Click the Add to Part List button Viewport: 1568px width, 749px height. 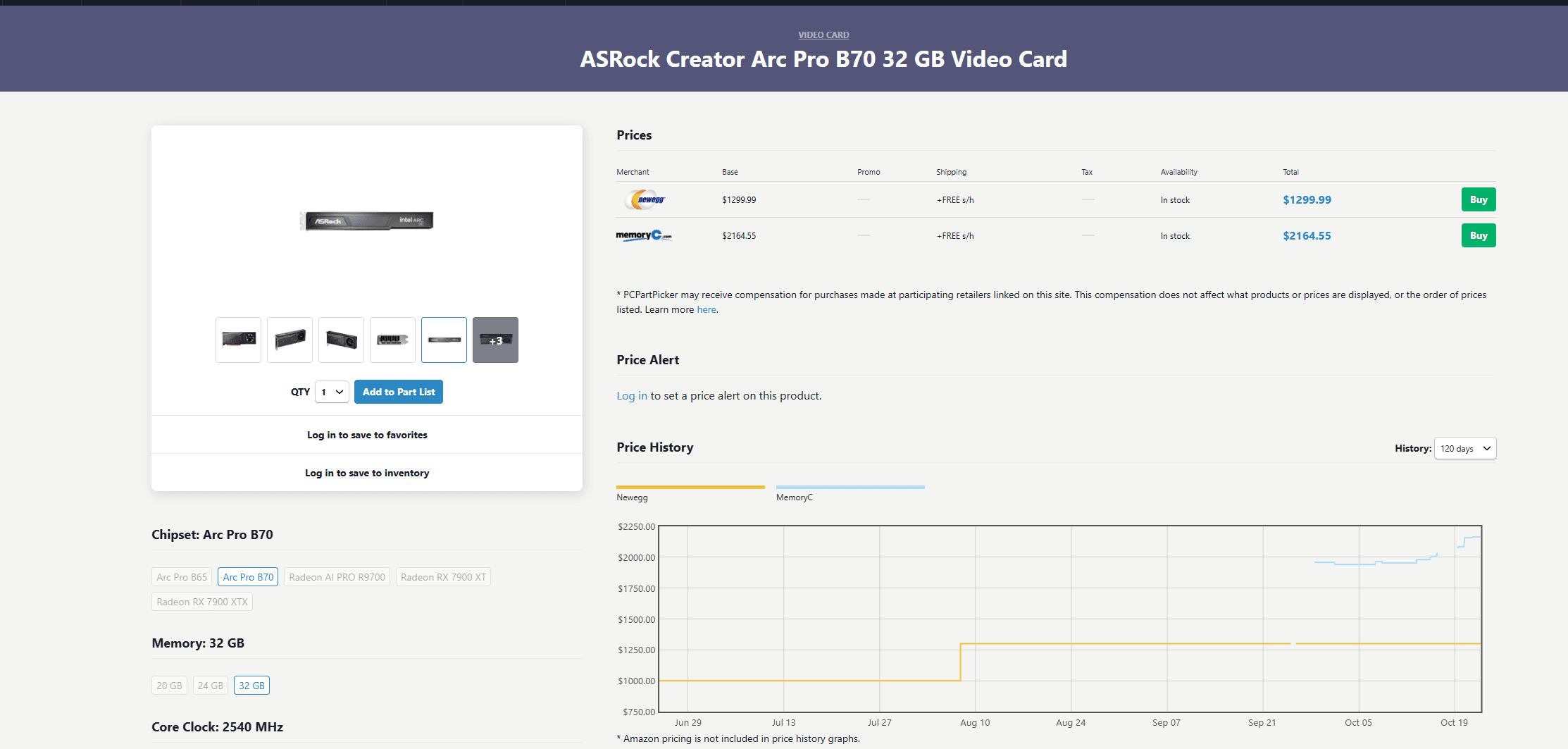point(399,392)
